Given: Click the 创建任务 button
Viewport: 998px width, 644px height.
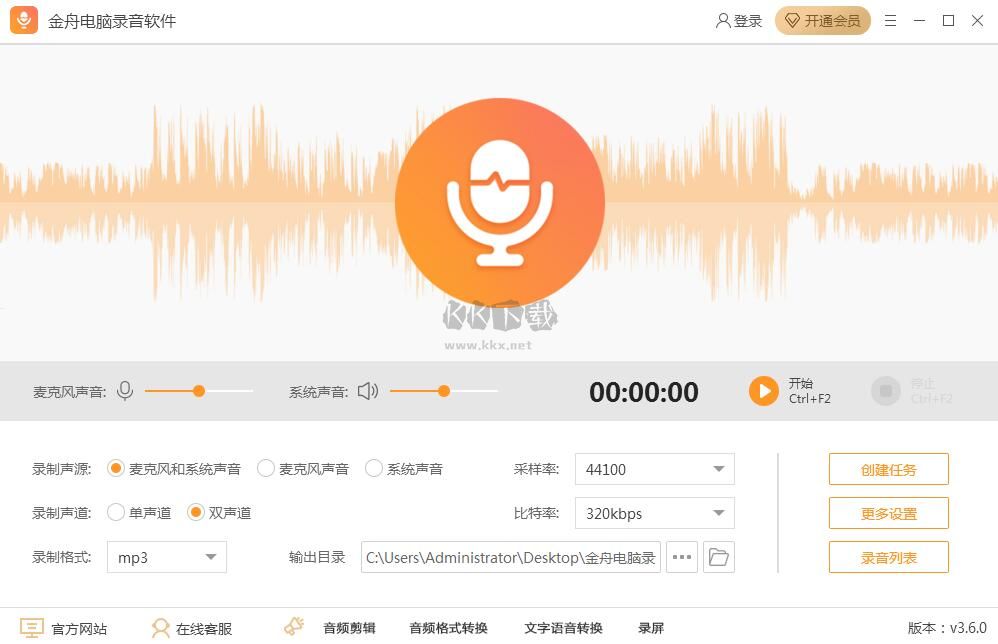Looking at the screenshot, I should tap(888, 468).
